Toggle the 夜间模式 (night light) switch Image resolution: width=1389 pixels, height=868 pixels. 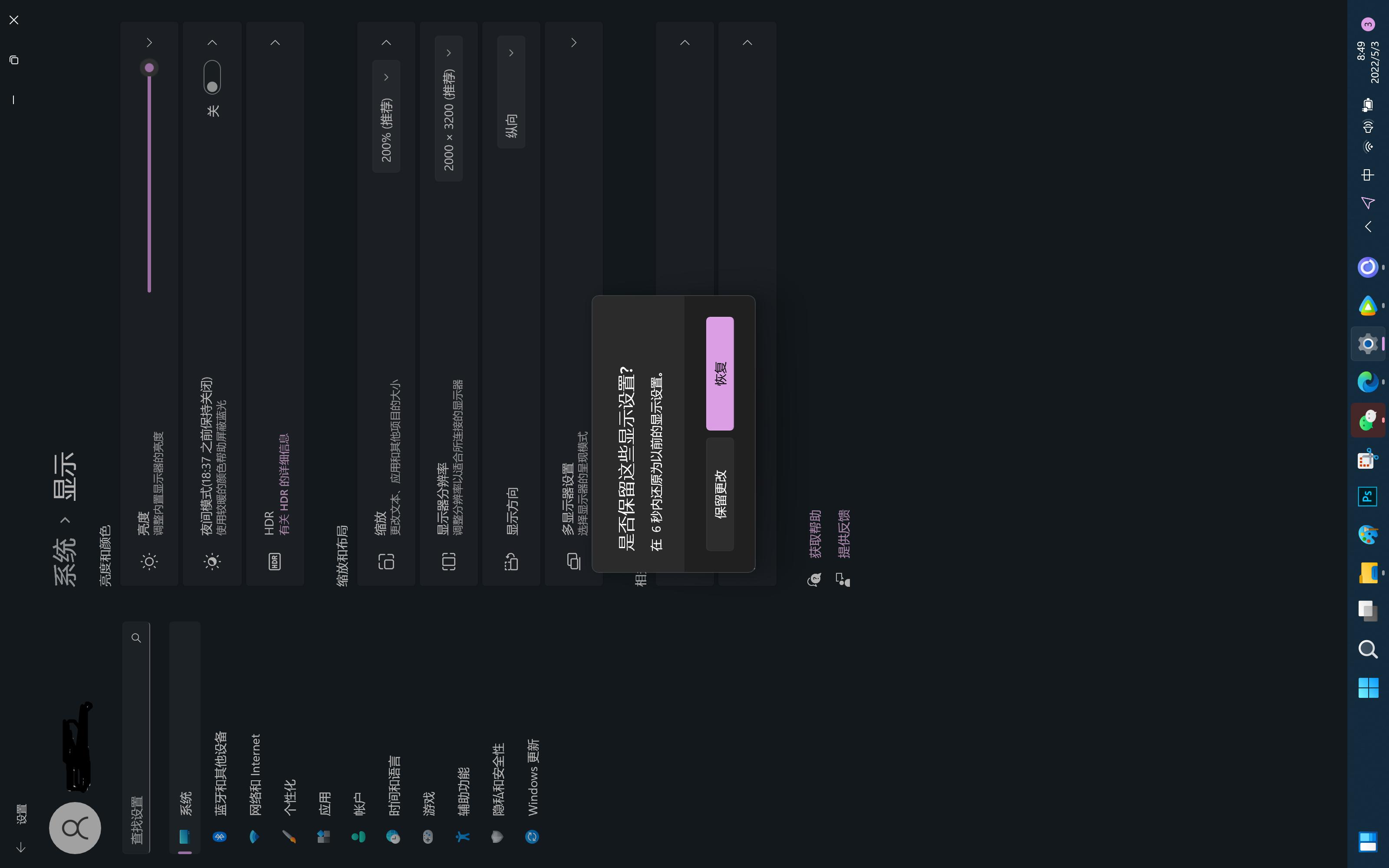(212, 77)
